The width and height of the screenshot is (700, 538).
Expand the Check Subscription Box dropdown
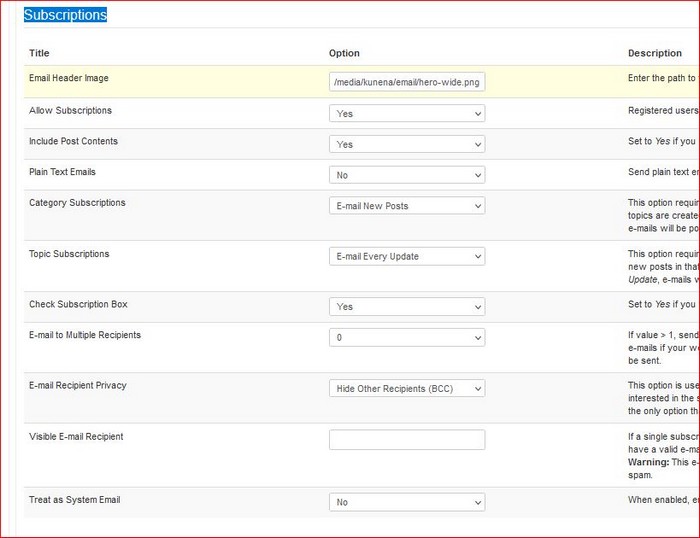click(407, 307)
